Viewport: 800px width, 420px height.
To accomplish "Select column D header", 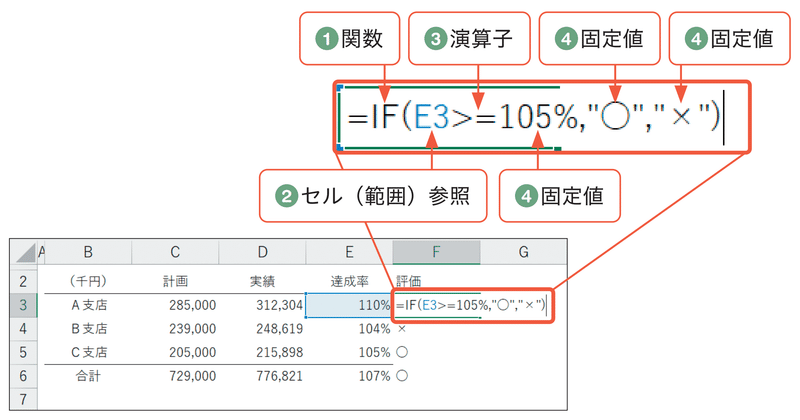I will point(262,252).
